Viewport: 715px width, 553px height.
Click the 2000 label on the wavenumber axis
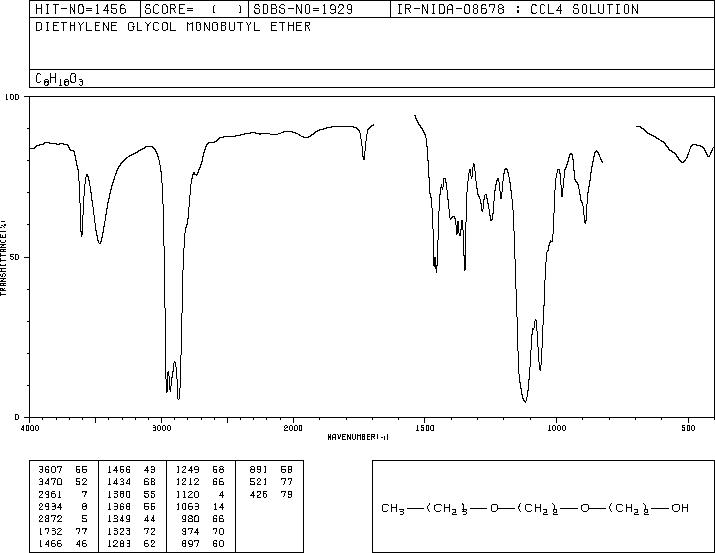pyautogui.click(x=293, y=428)
